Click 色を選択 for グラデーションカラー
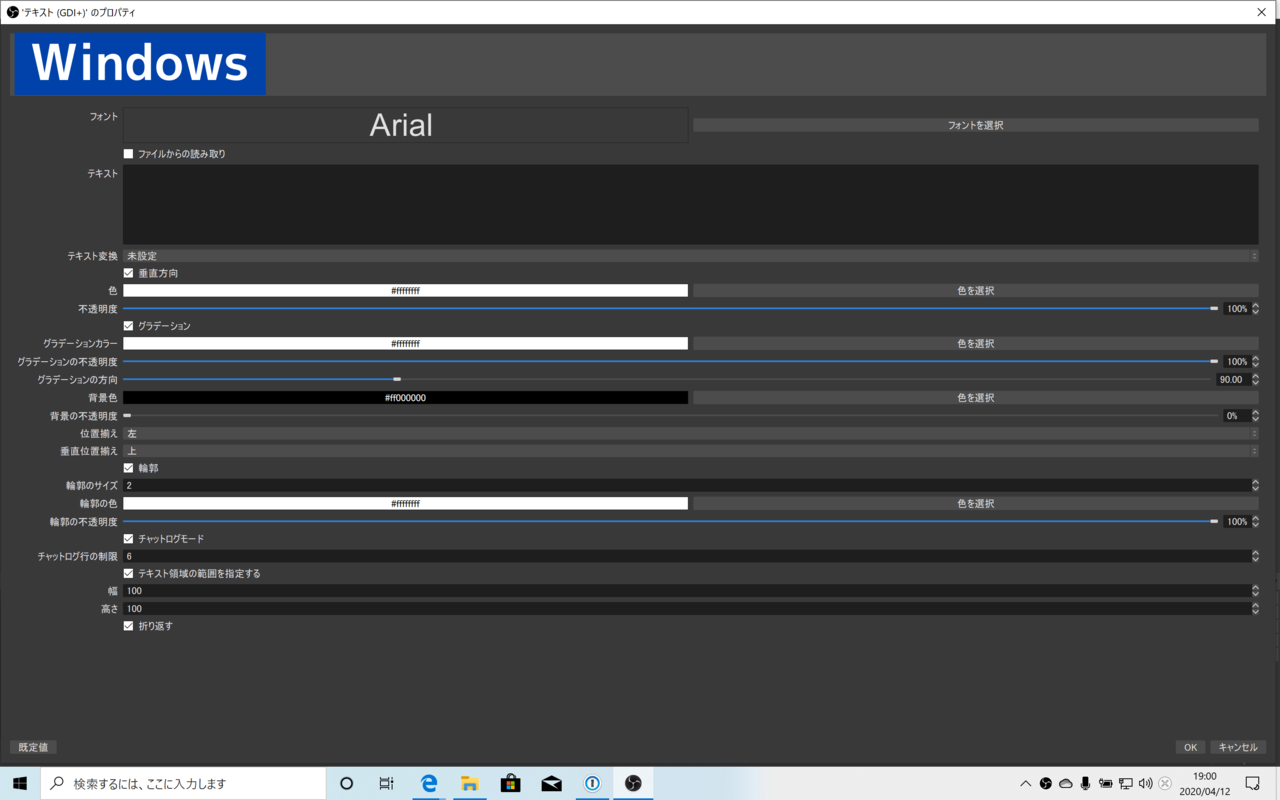Image resolution: width=1280 pixels, height=800 pixels. point(975,343)
